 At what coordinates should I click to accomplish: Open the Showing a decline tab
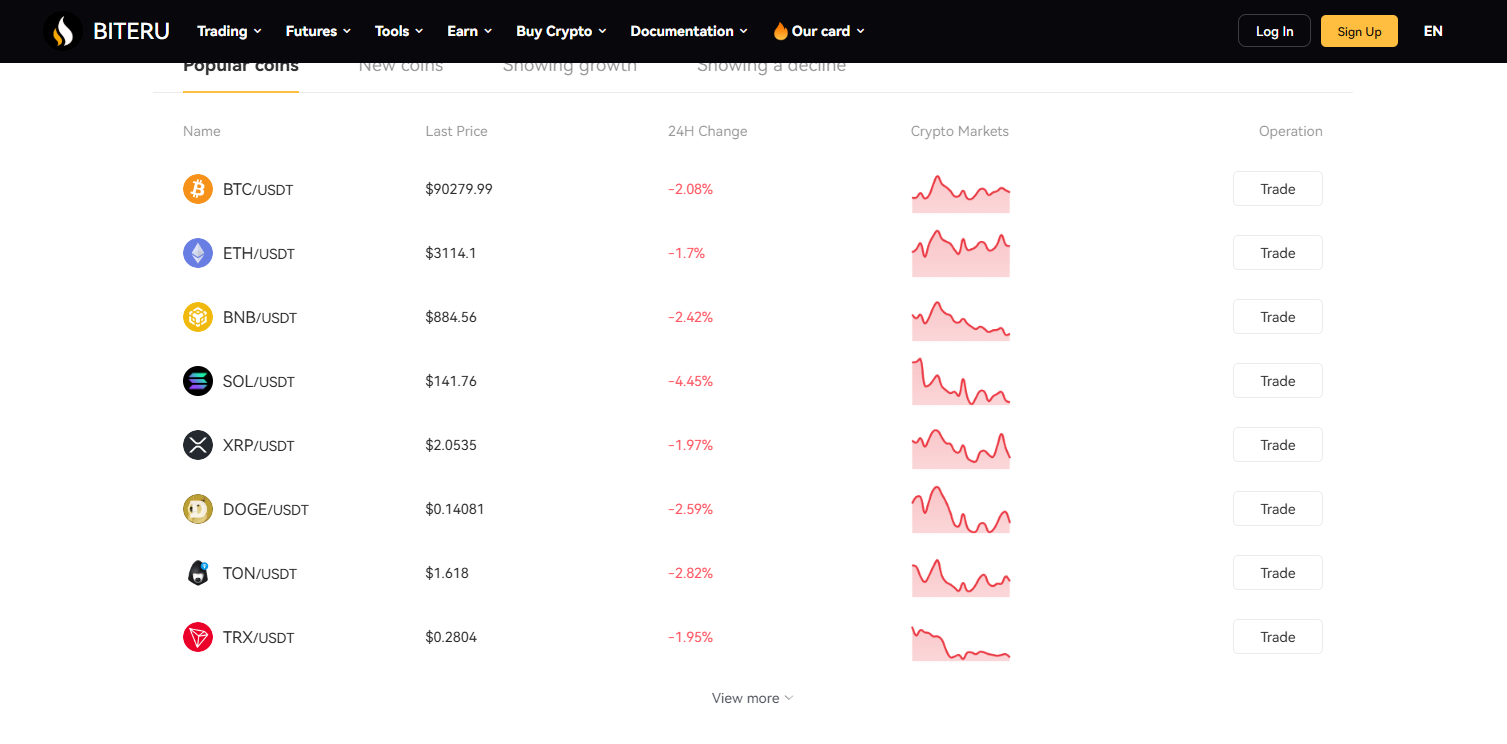pos(771,67)
